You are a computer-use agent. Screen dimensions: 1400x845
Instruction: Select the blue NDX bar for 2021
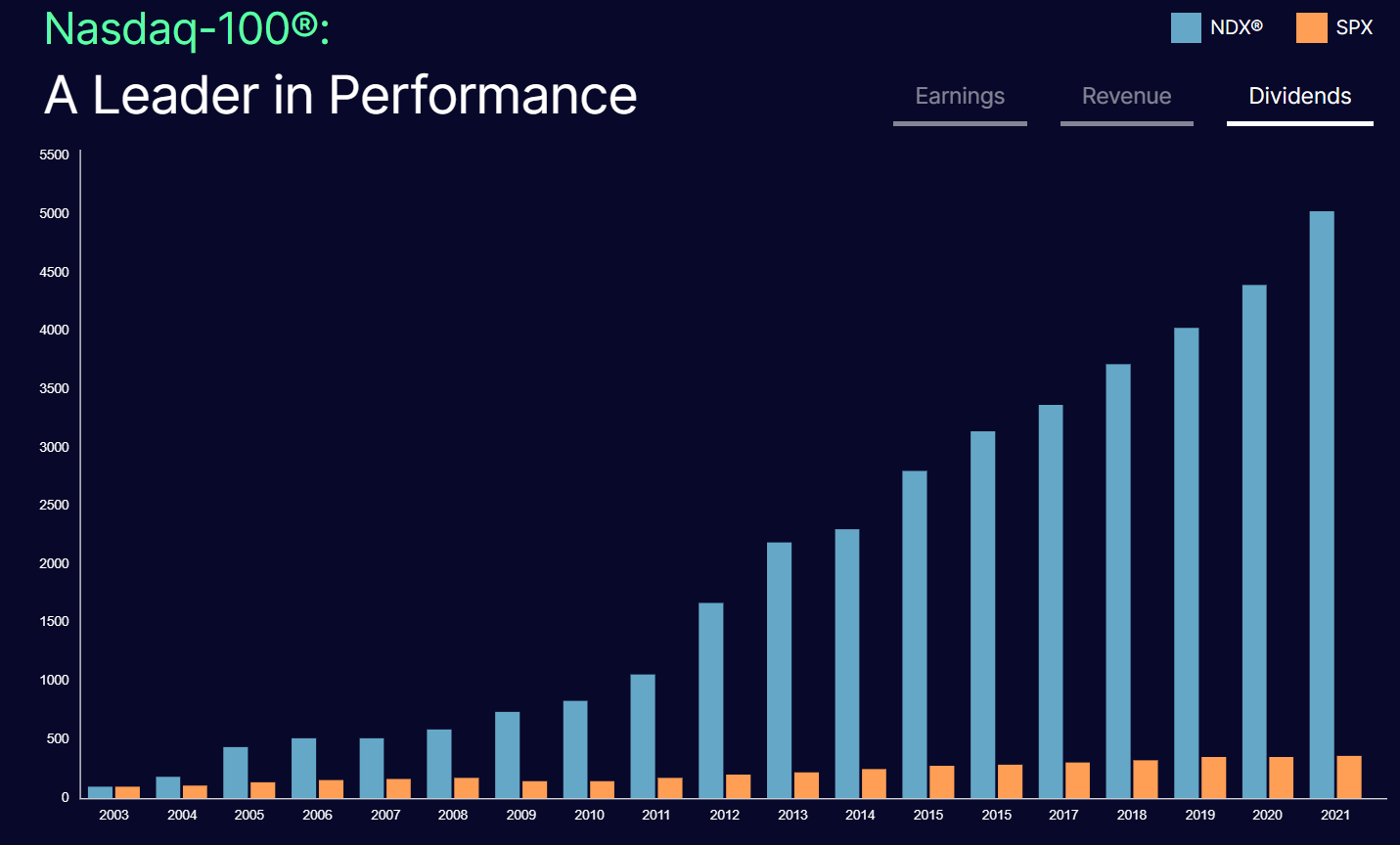[1322, 505]
